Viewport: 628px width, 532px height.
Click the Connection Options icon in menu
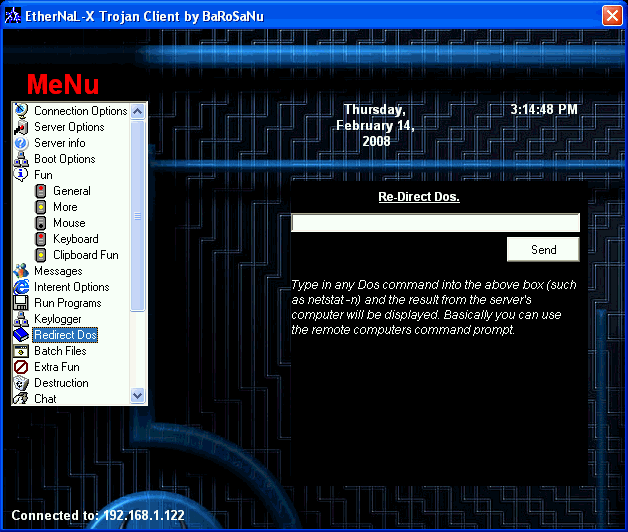tap(21, 111)
